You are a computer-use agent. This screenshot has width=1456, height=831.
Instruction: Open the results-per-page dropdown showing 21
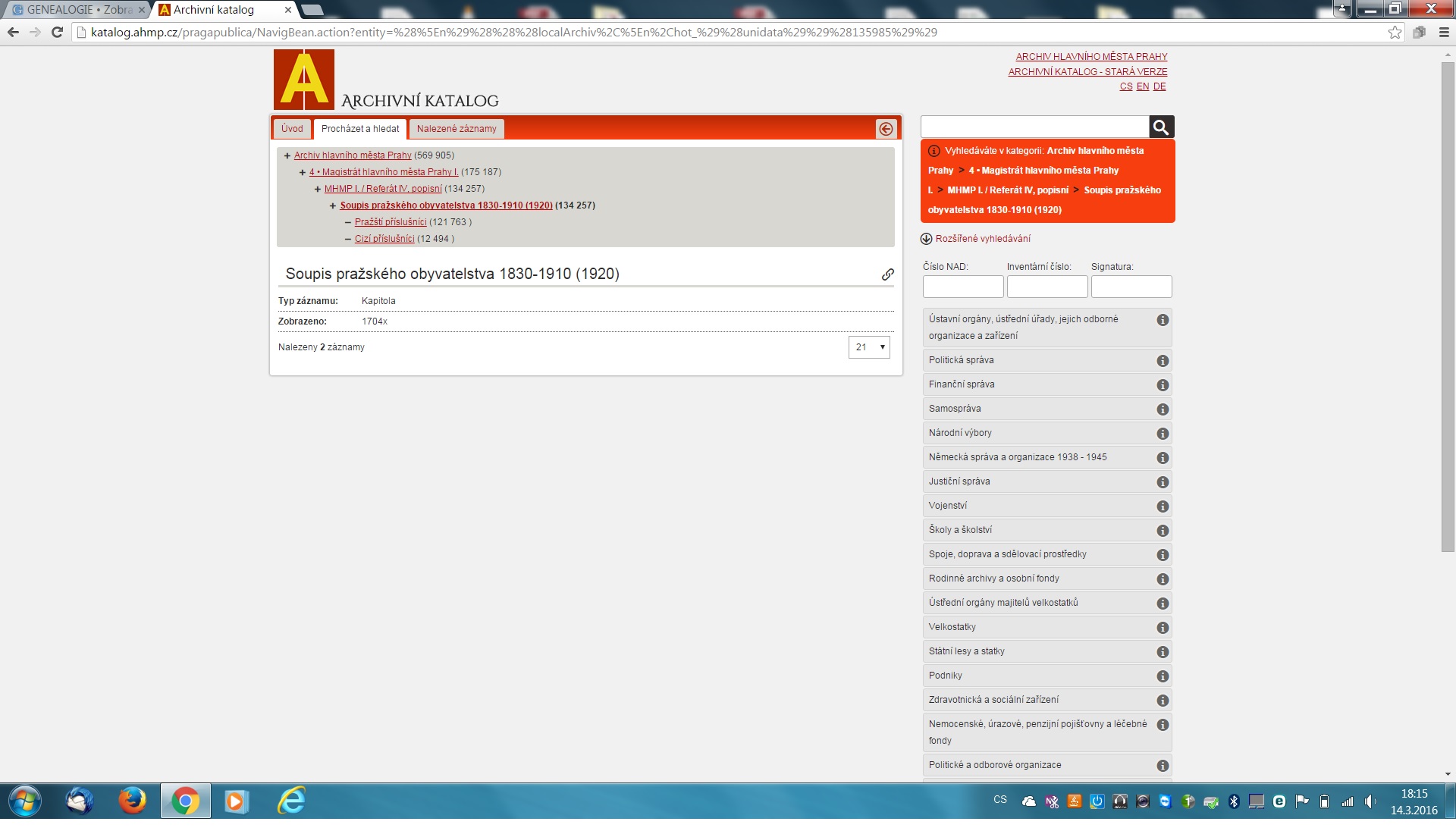[868, 347]
